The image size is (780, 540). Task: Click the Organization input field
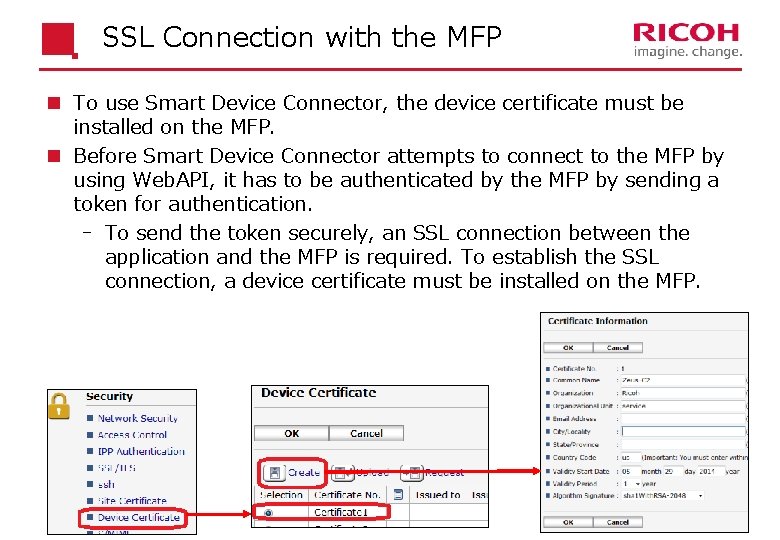coord(683,393)
